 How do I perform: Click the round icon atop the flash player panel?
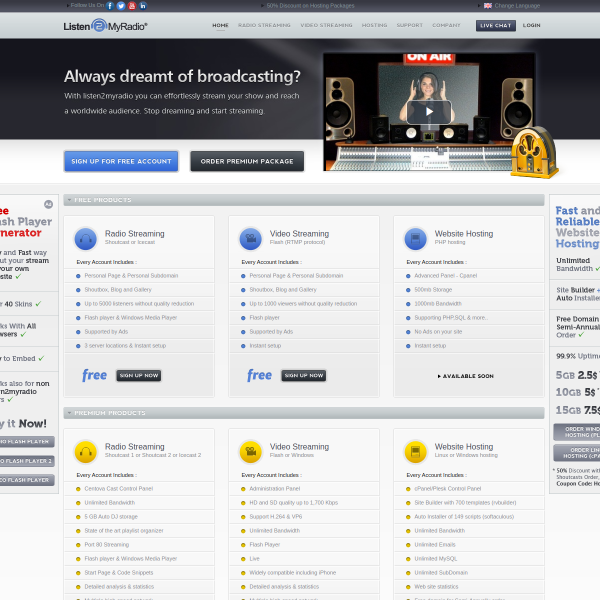48,204
